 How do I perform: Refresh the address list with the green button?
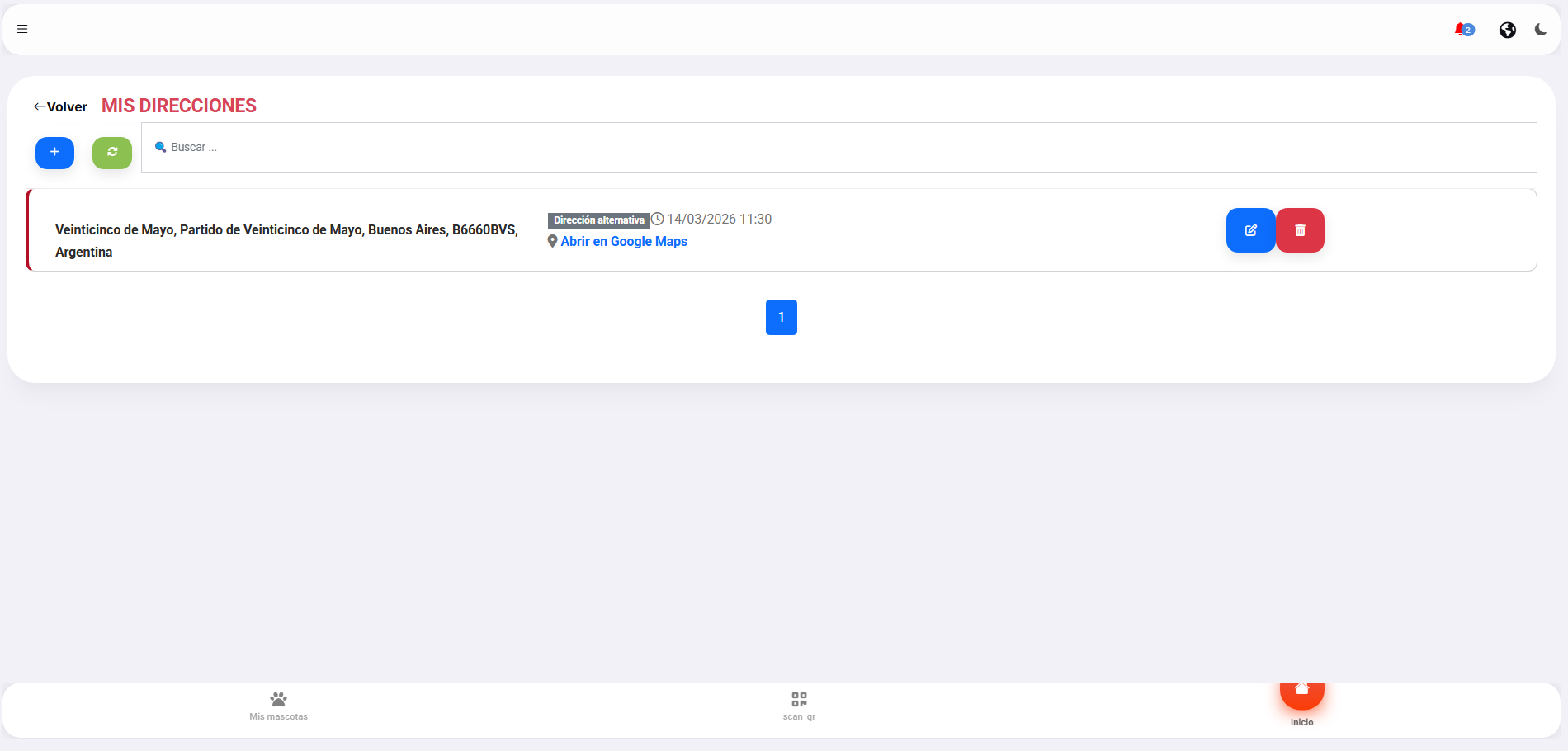(x=112, y=153)
